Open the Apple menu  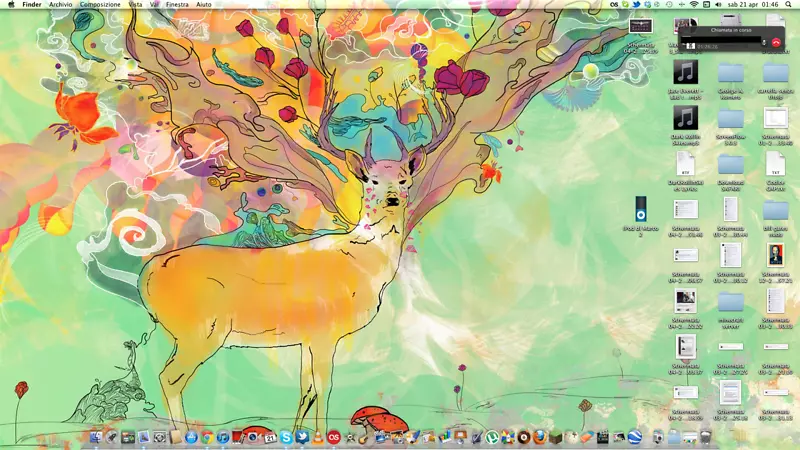tap(9, 5)
